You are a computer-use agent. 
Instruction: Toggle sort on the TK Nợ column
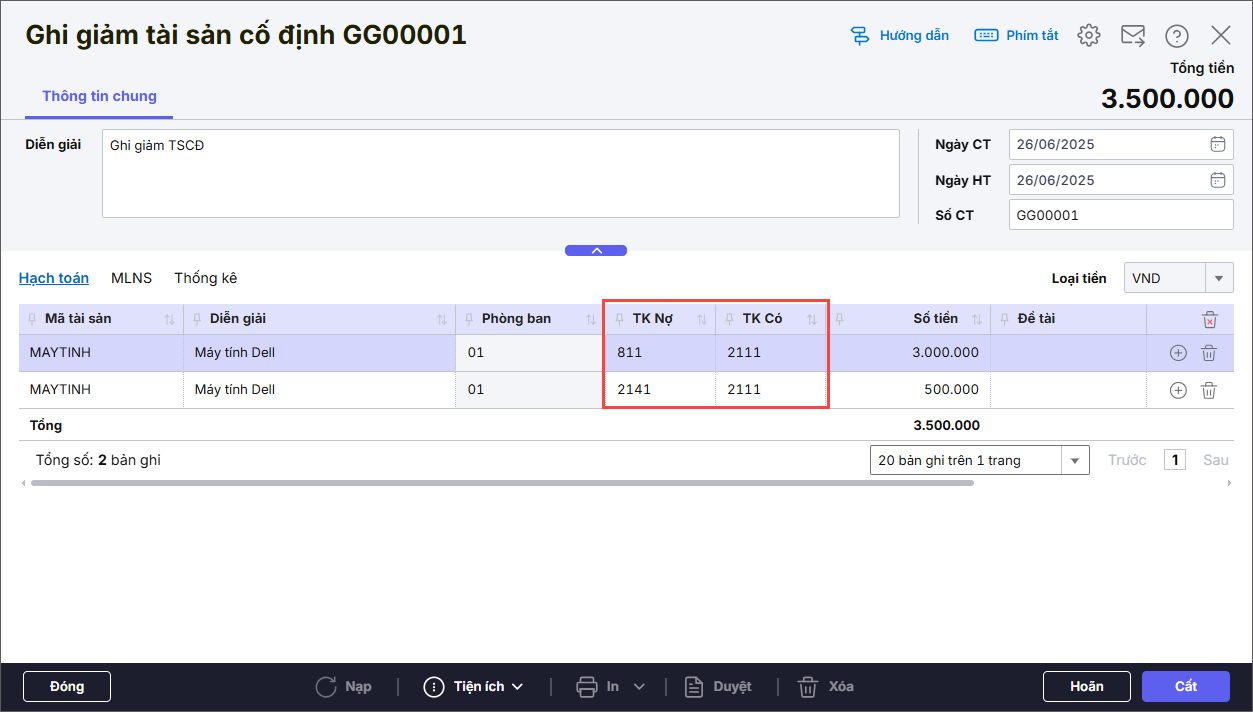pos(702,319)
